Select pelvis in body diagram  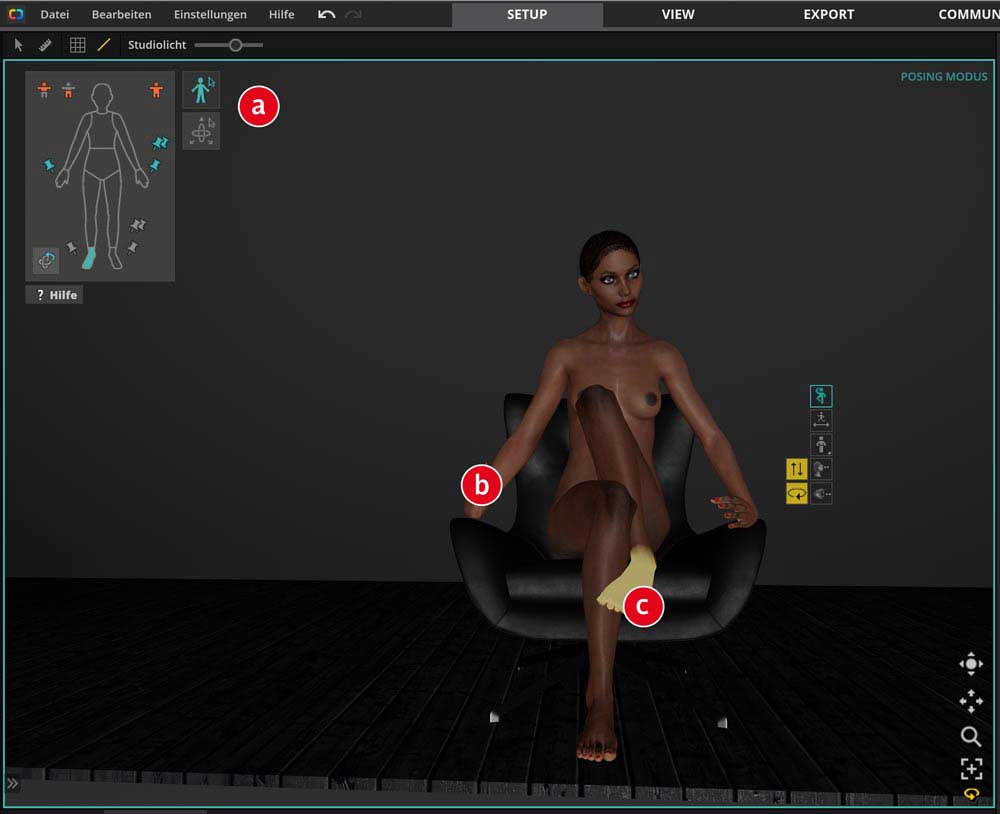(x=102, y=164)
